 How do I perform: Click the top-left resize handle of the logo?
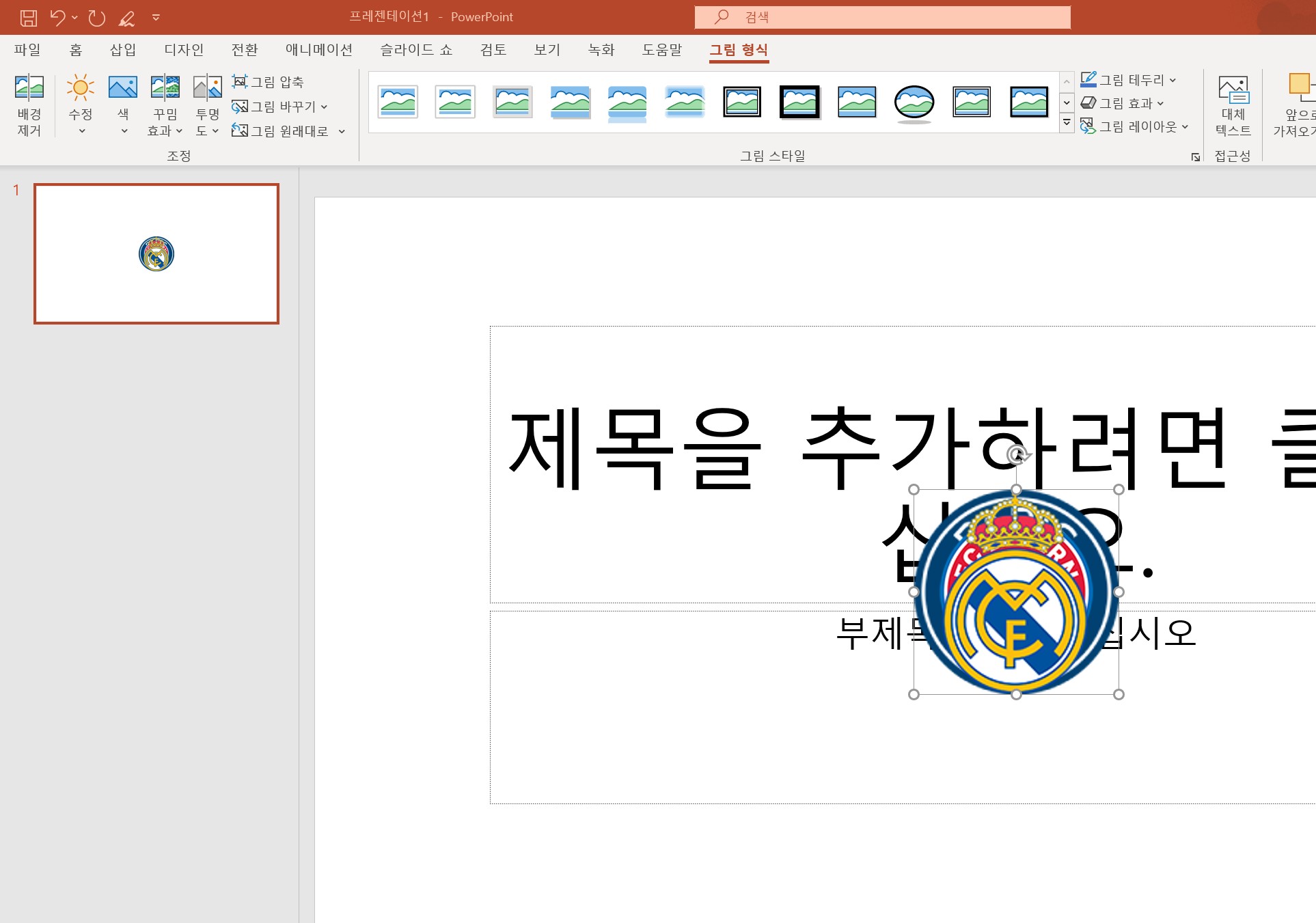tap(914, 489)
